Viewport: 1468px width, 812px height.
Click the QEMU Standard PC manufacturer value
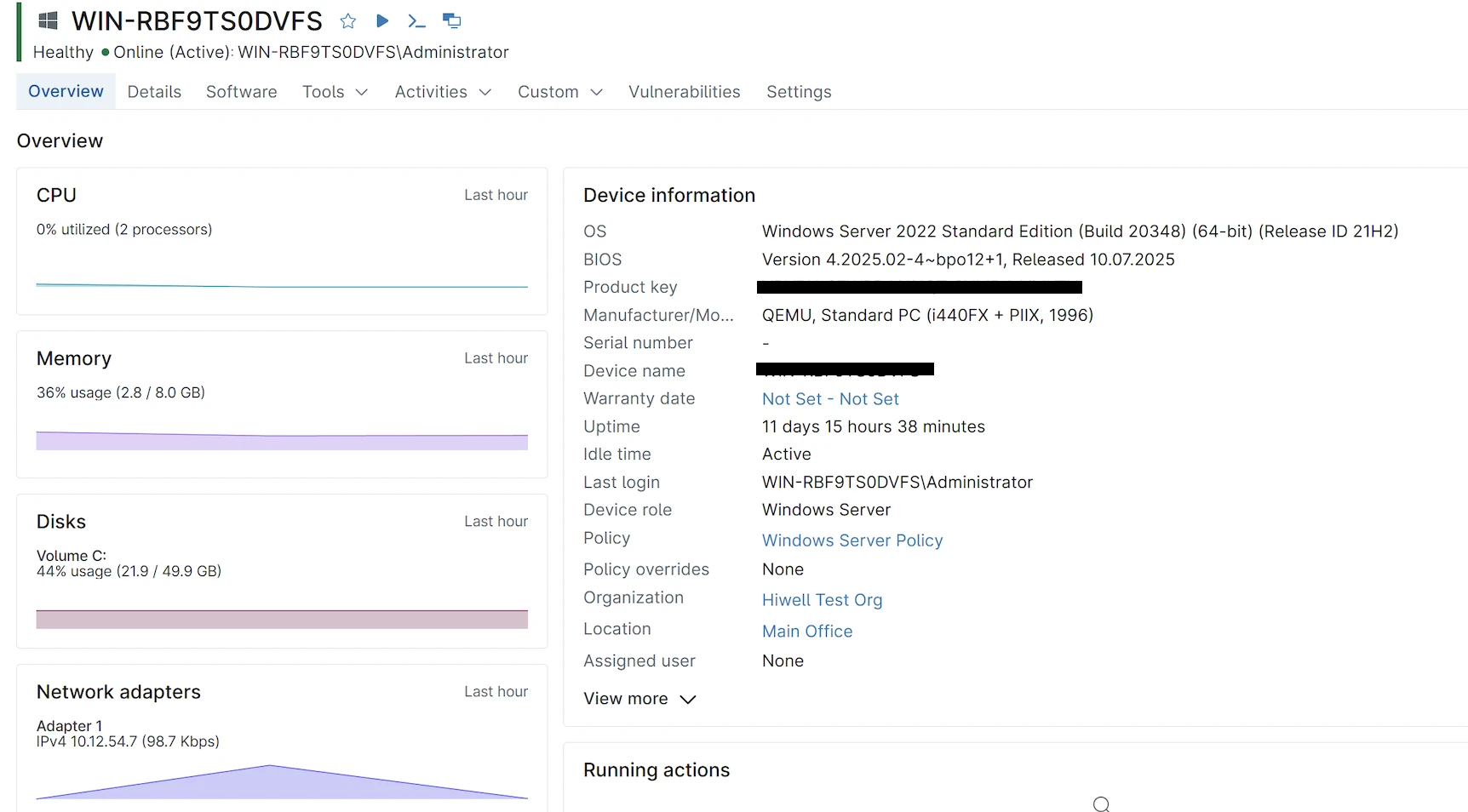[x=927, y=316]
